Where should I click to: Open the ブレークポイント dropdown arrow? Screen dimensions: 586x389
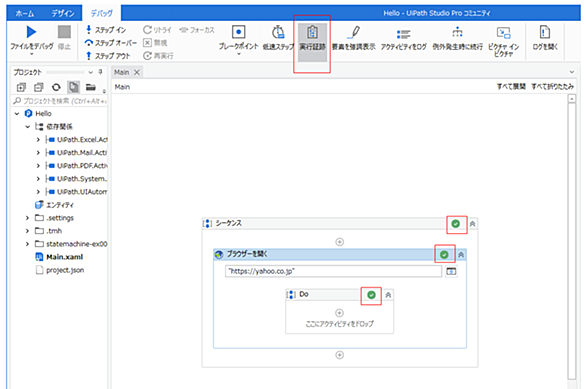tap(238, 54)
